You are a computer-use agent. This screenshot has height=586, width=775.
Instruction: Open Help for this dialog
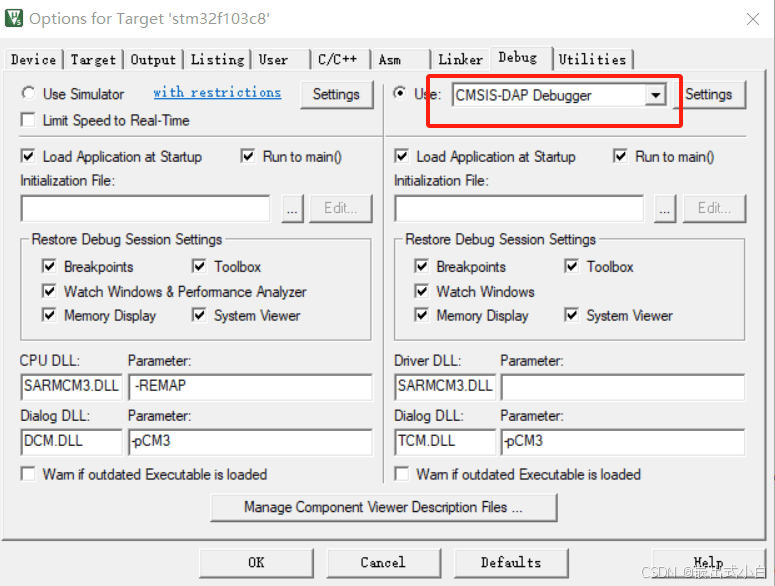pos(709,563)
